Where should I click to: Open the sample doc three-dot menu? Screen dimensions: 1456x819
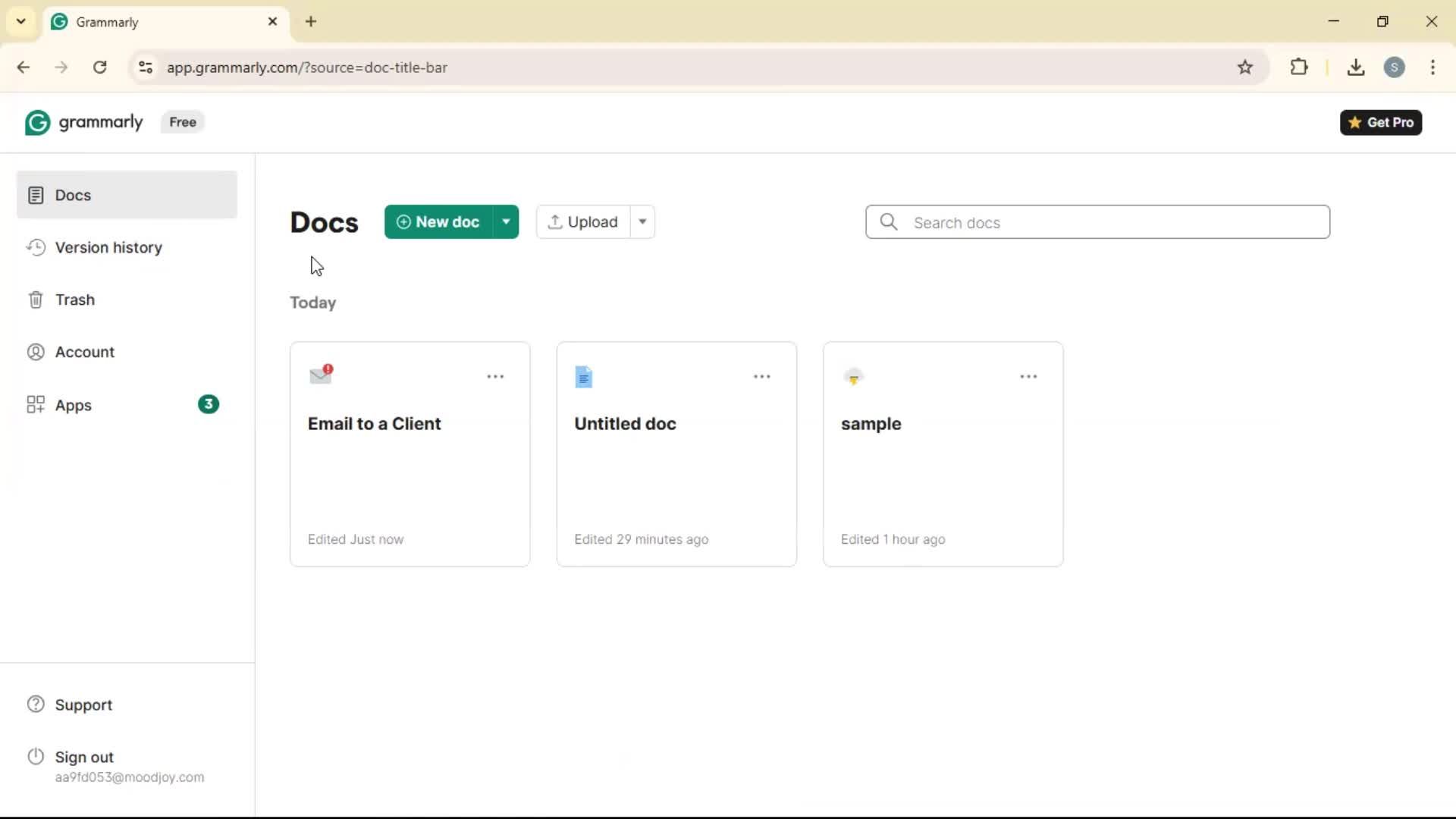coord(1028,377)
